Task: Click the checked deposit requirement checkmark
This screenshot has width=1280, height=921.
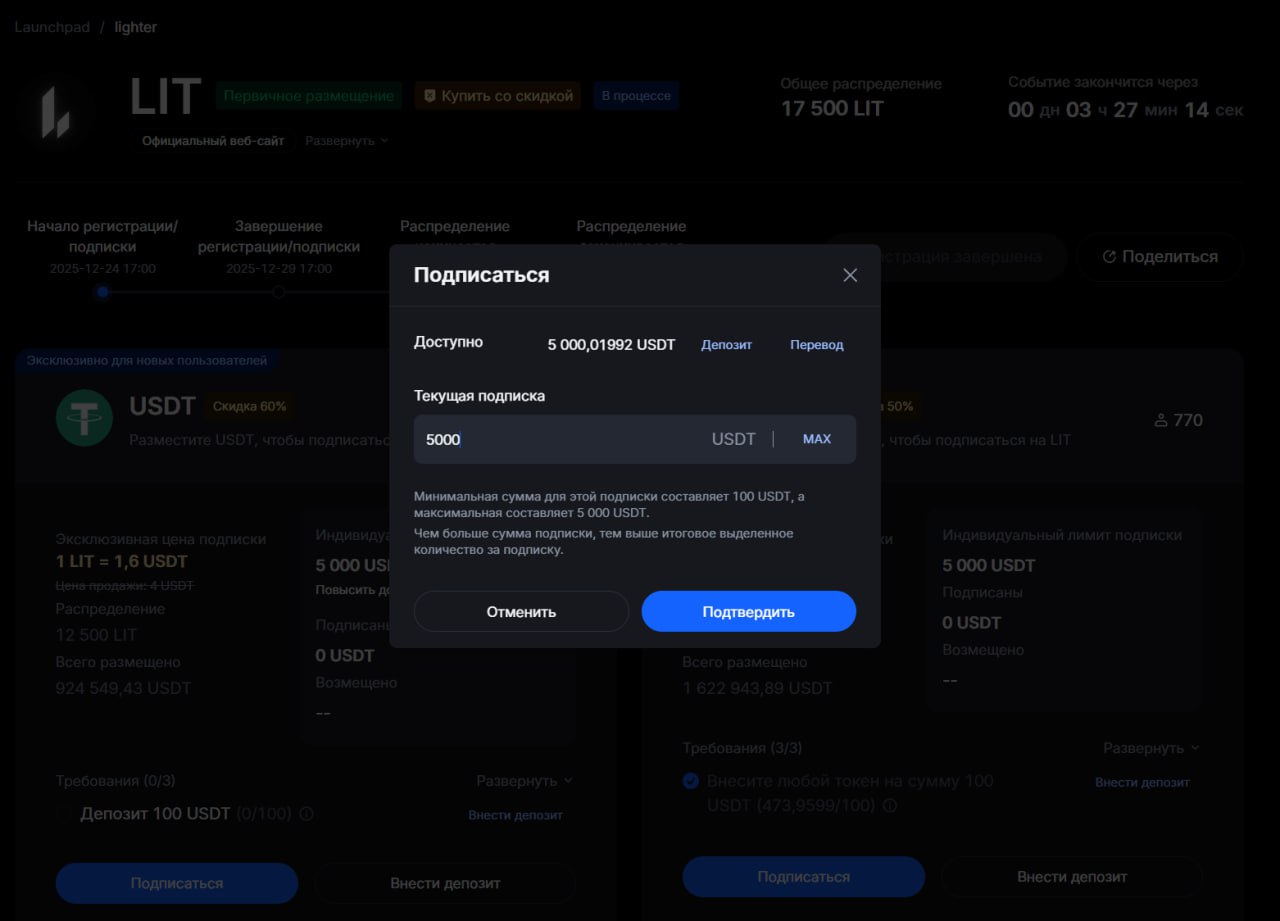Action: tap(690, 781)
